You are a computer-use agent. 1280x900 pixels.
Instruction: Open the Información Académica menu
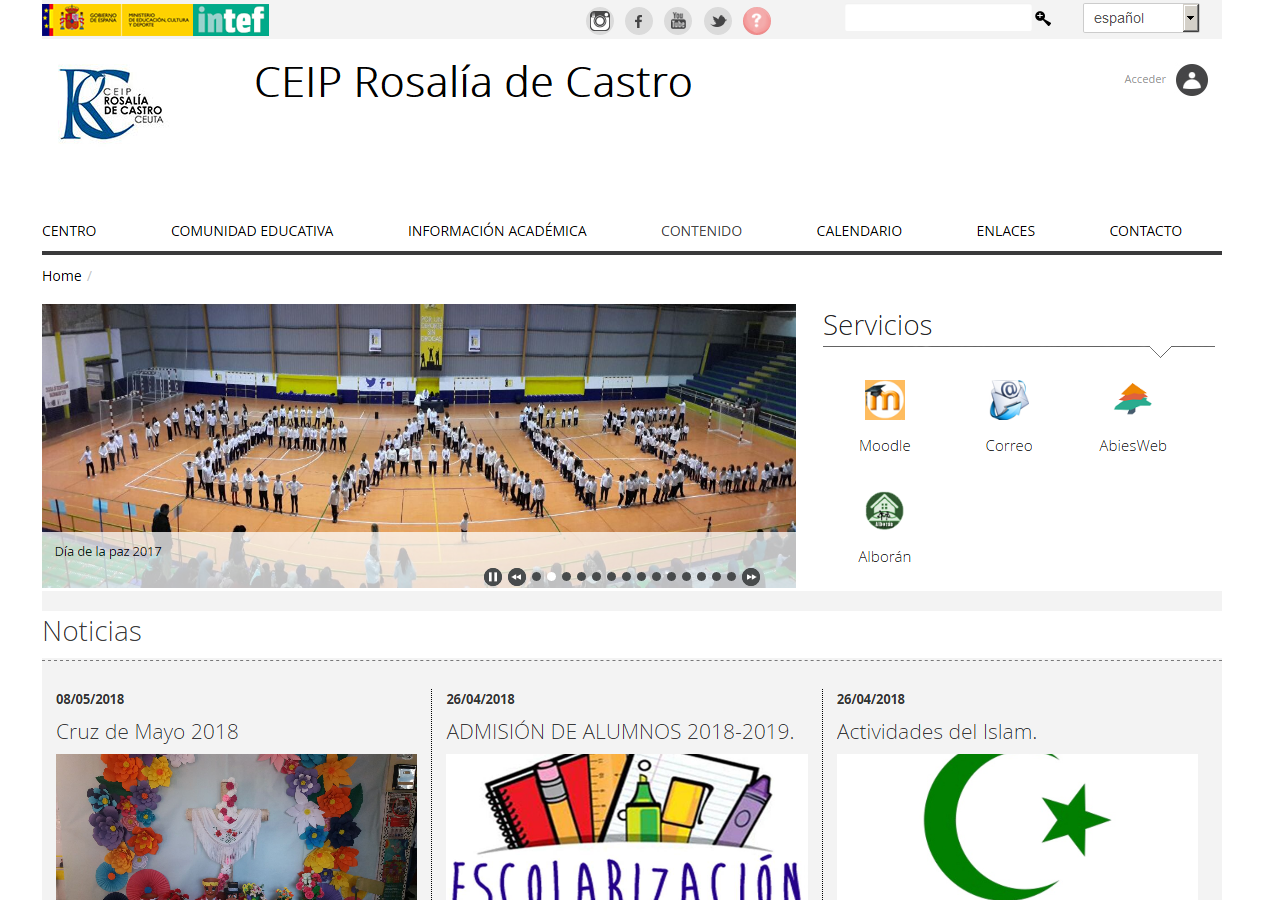(497, 231)
